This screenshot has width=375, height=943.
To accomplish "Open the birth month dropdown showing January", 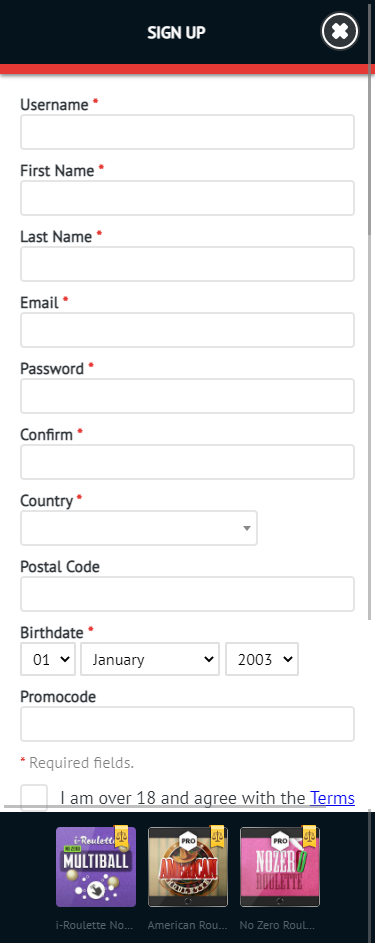I will (x=150, y=659).
